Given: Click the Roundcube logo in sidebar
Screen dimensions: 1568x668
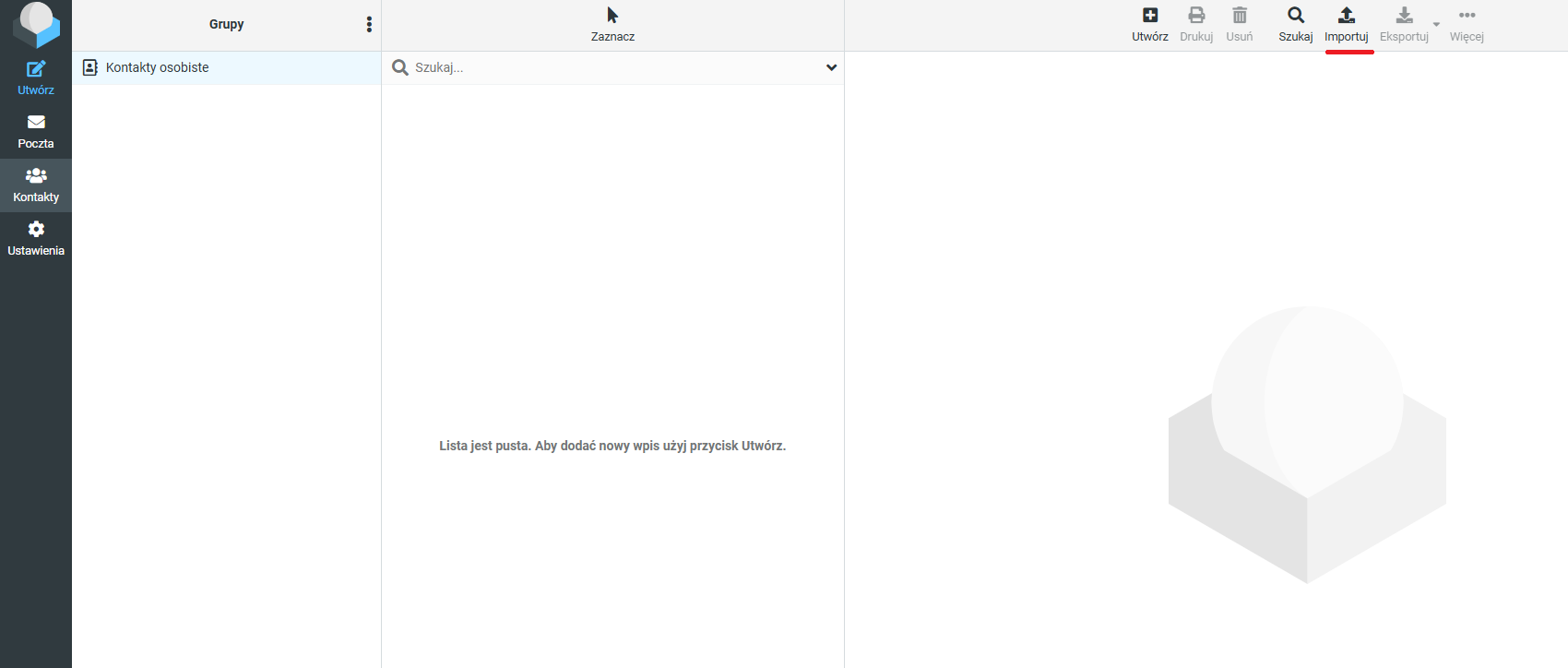Looking at the screenshot, I should [x=36, y=25].
